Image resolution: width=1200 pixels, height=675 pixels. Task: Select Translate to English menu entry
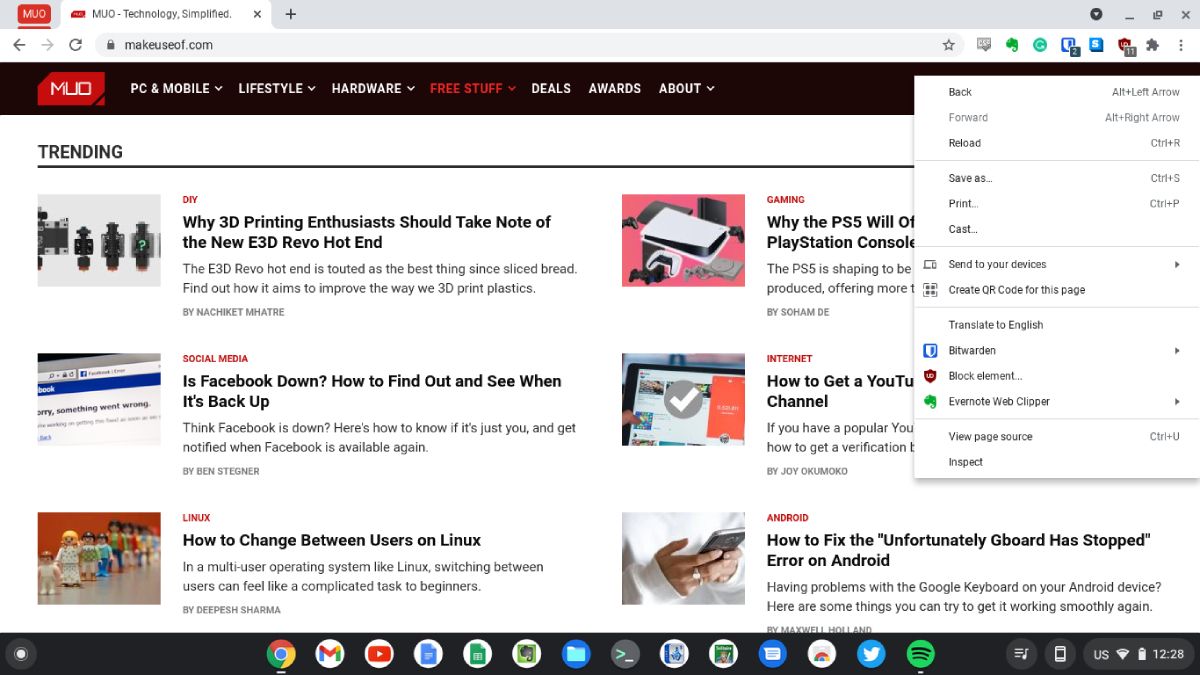pyautogui.click(x=1057, y=325)
